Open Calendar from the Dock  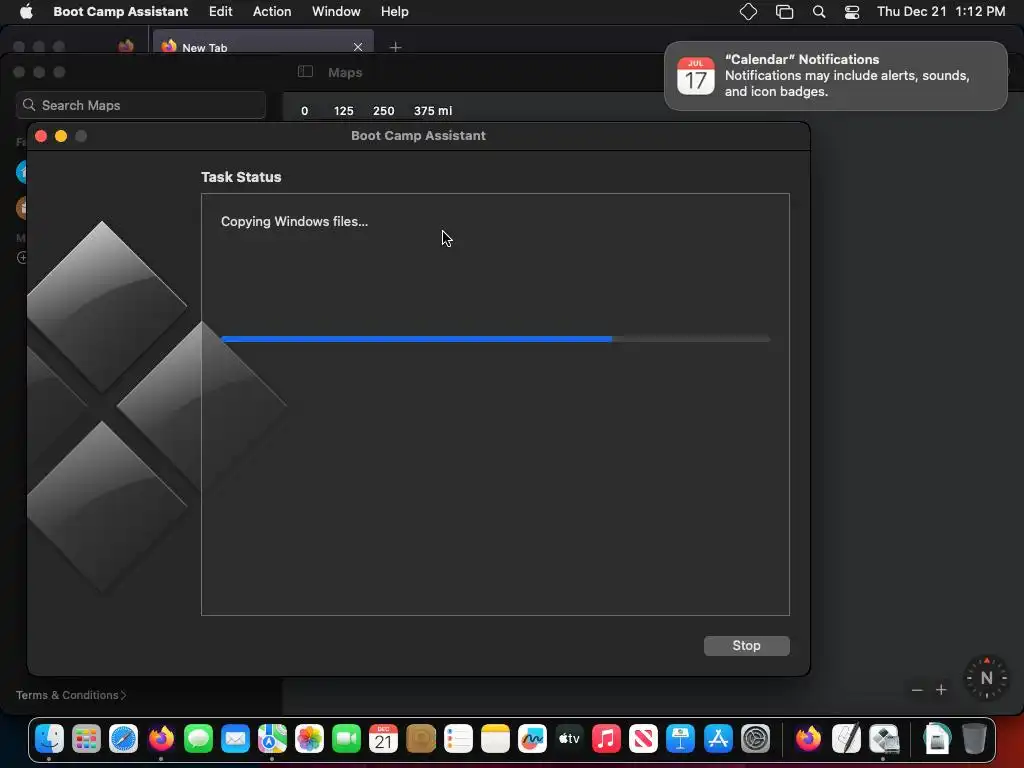point(383,739)
